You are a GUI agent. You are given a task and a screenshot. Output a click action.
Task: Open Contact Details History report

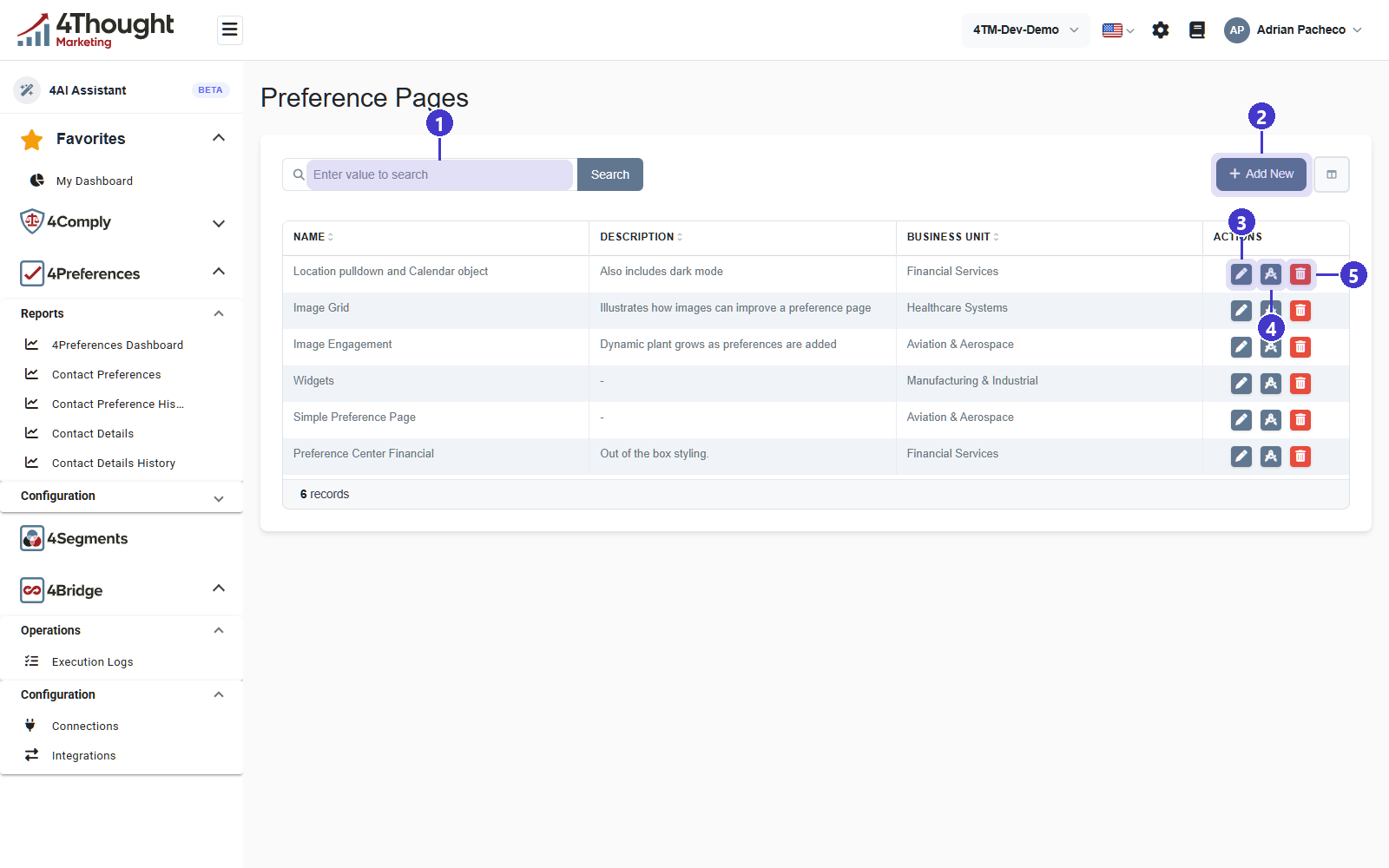(x=114, y=463)
